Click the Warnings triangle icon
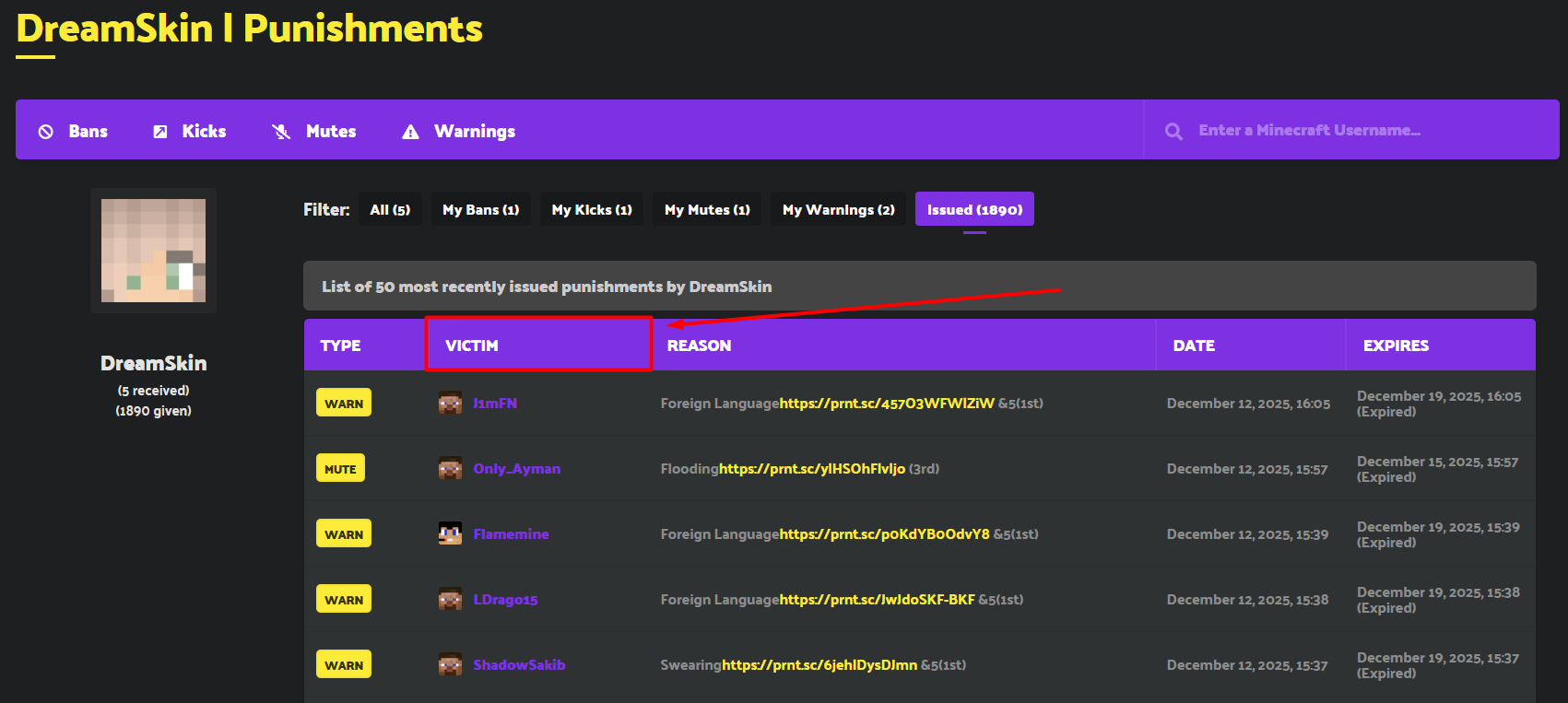Image resolution: width=1568 pixels, height=703 pixels. coord(410,132)
